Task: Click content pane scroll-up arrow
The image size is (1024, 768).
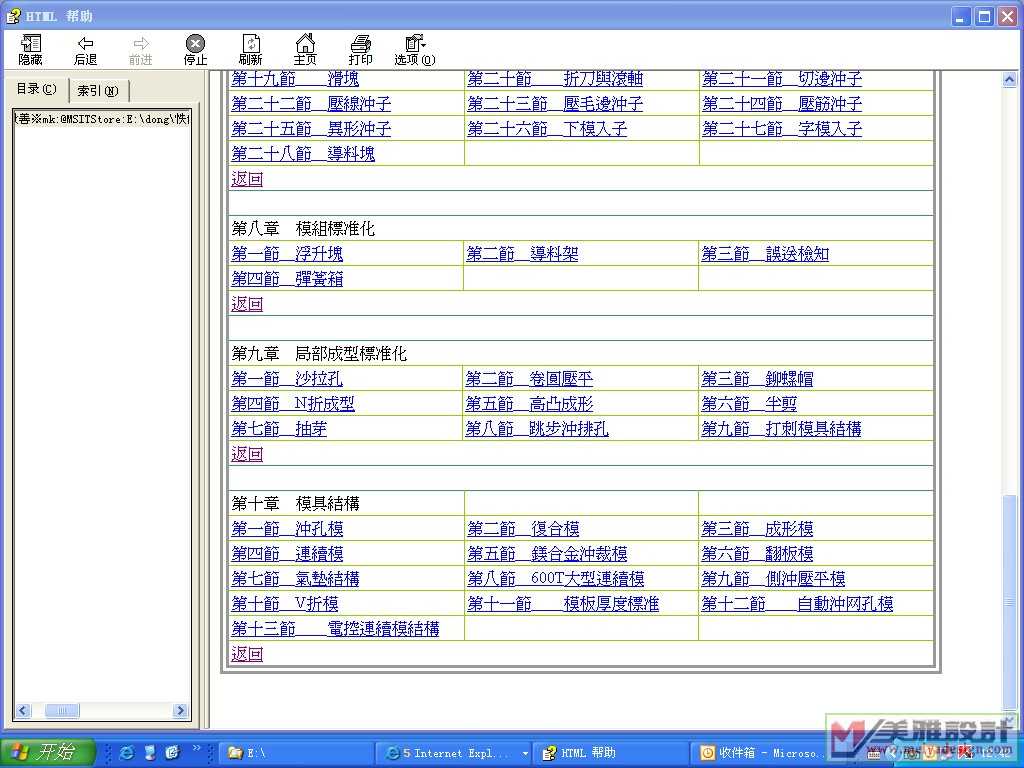Action: [x=1009, y=80]
